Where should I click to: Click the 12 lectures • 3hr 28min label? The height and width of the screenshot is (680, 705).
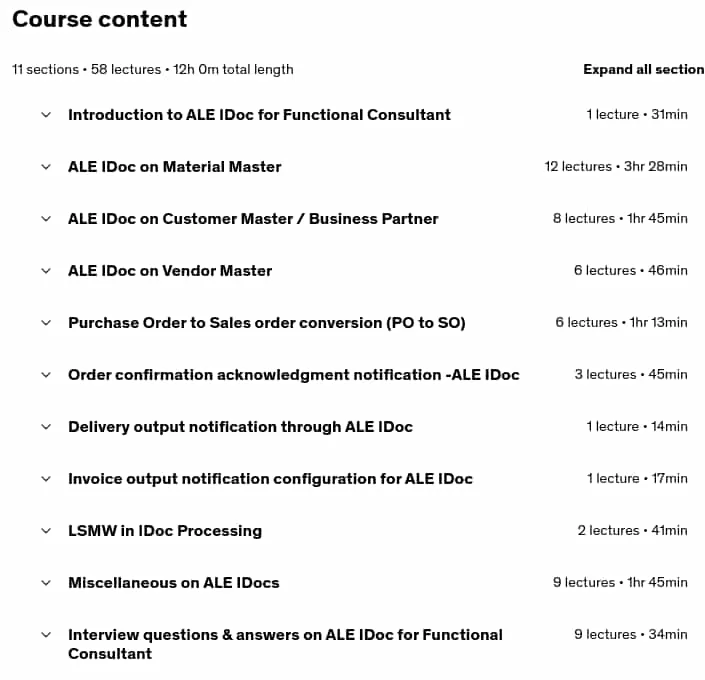coord(616,166)
